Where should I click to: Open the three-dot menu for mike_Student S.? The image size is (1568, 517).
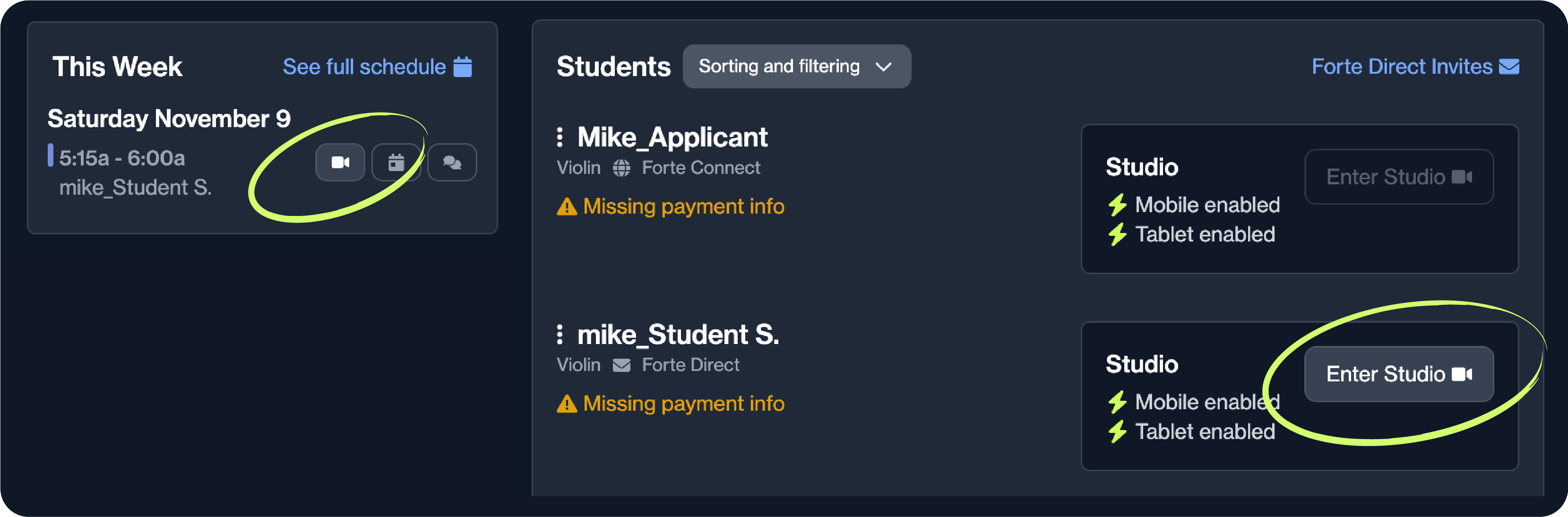[x=560, y=334]
